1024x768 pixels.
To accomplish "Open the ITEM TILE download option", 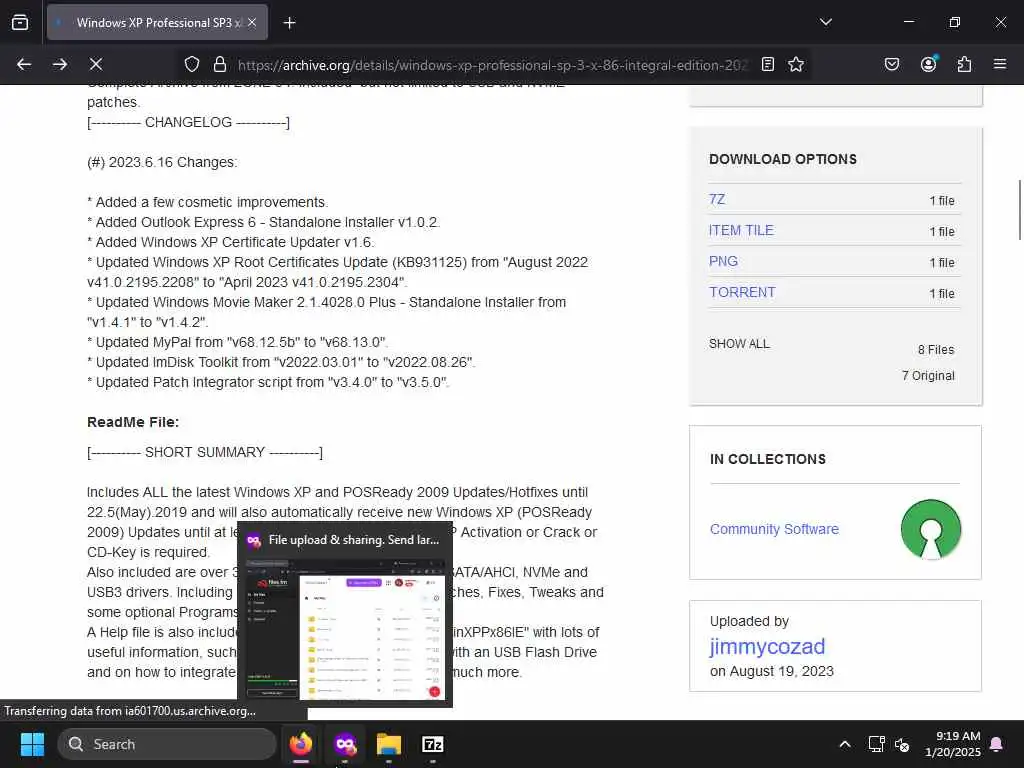I will (741, 230).
